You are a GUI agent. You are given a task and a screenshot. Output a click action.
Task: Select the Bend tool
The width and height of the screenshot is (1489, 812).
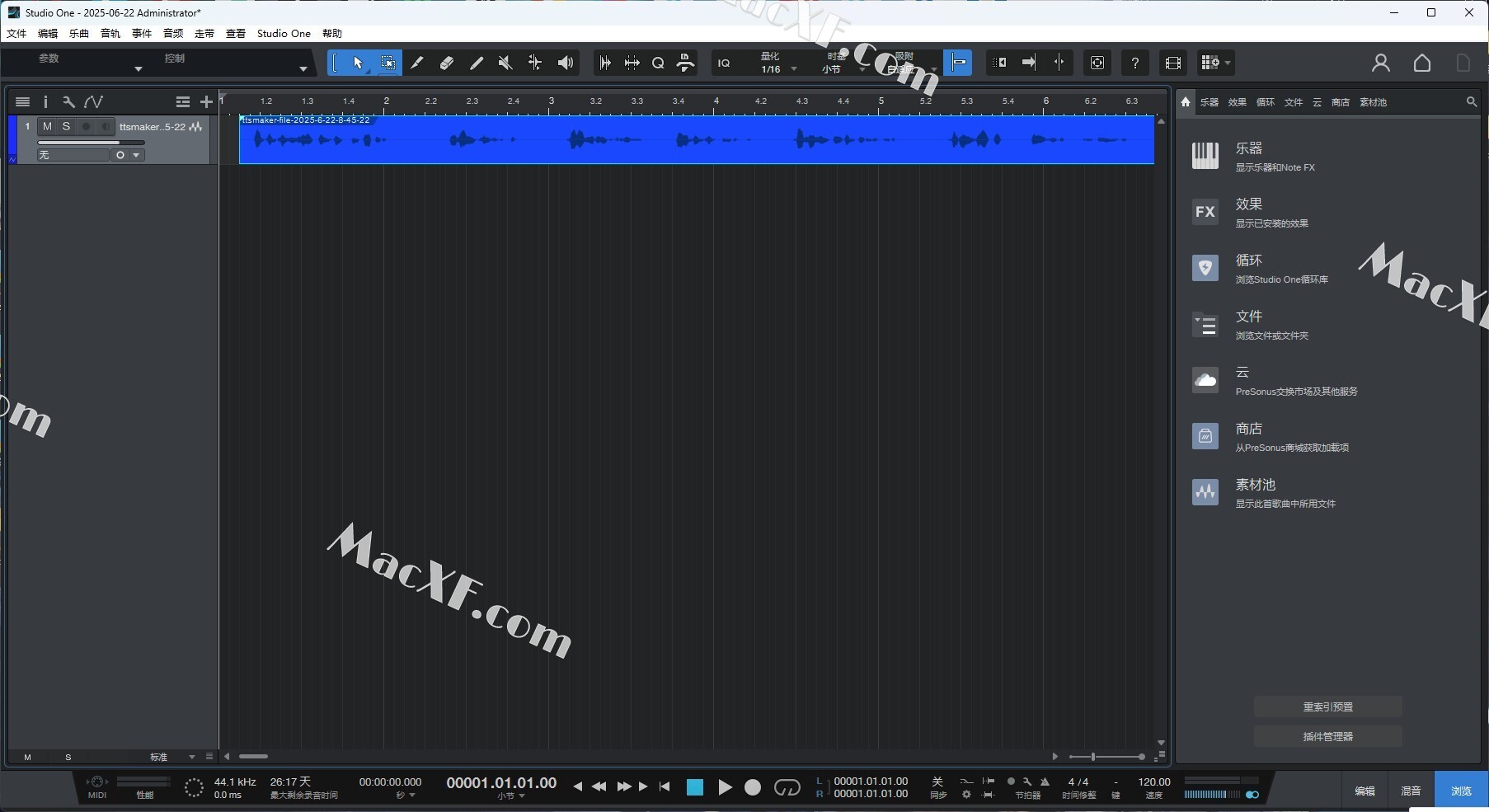click(x=535, y=63)
